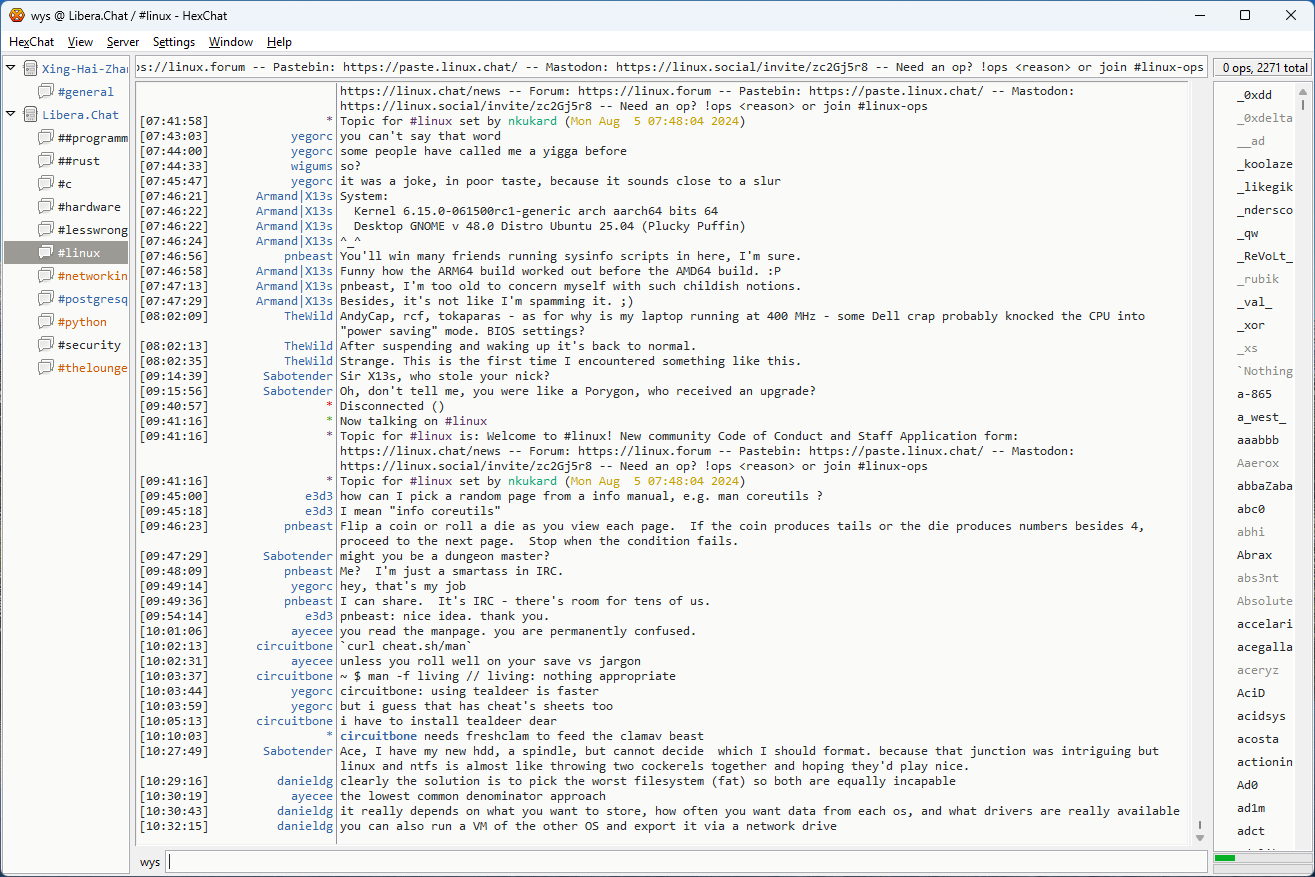The width and height of the screenshot is (1315, 877).
Task: Click the channel icon beside #security
Action: pos(46,345)
